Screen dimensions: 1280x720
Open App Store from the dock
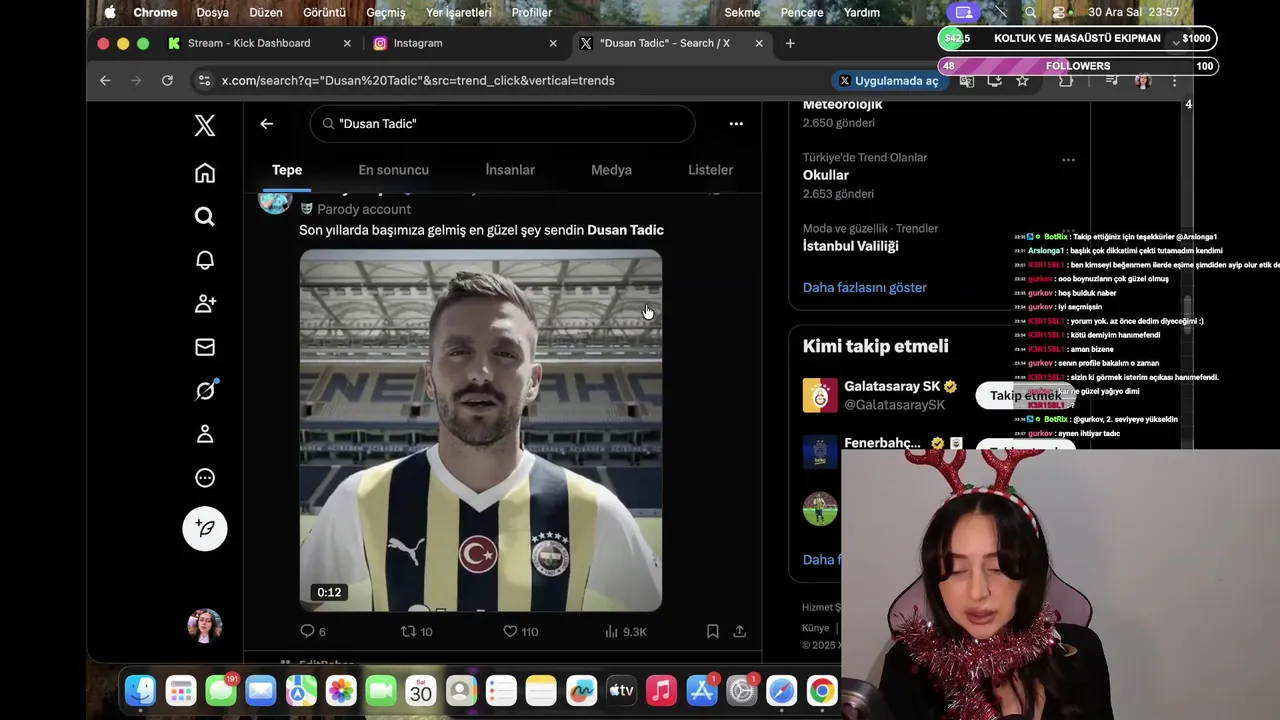pyautogui.click(x=702, y=690)
